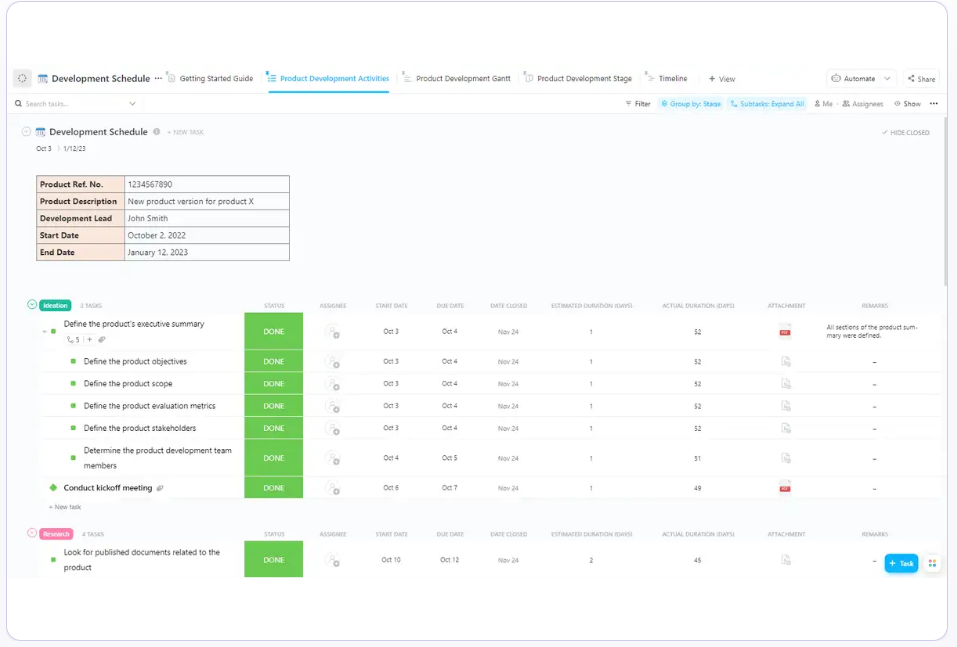
Task: Click the Search tasks field
Action: [x=70, y=104]
